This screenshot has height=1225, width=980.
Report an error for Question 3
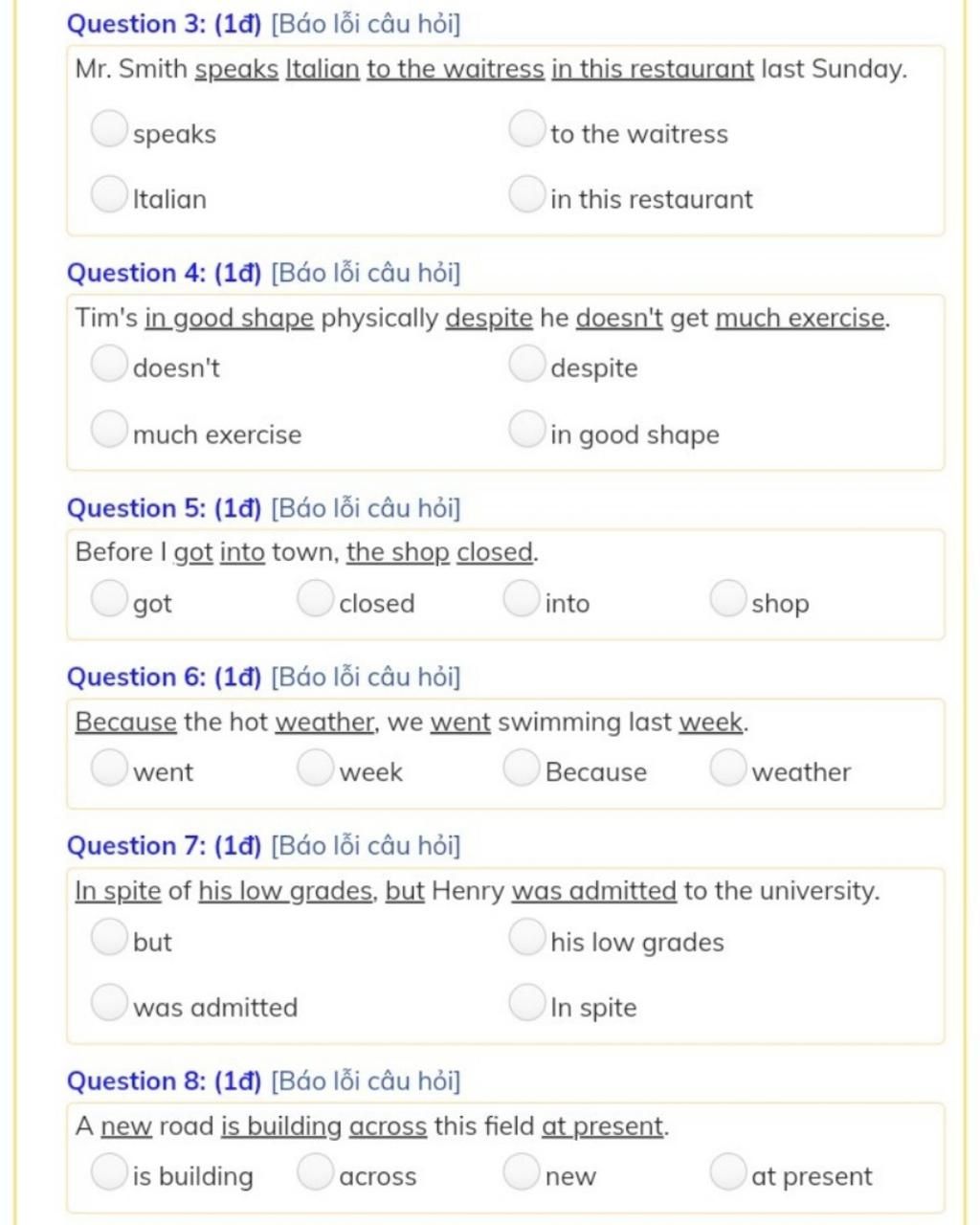(x=366, y=24)
